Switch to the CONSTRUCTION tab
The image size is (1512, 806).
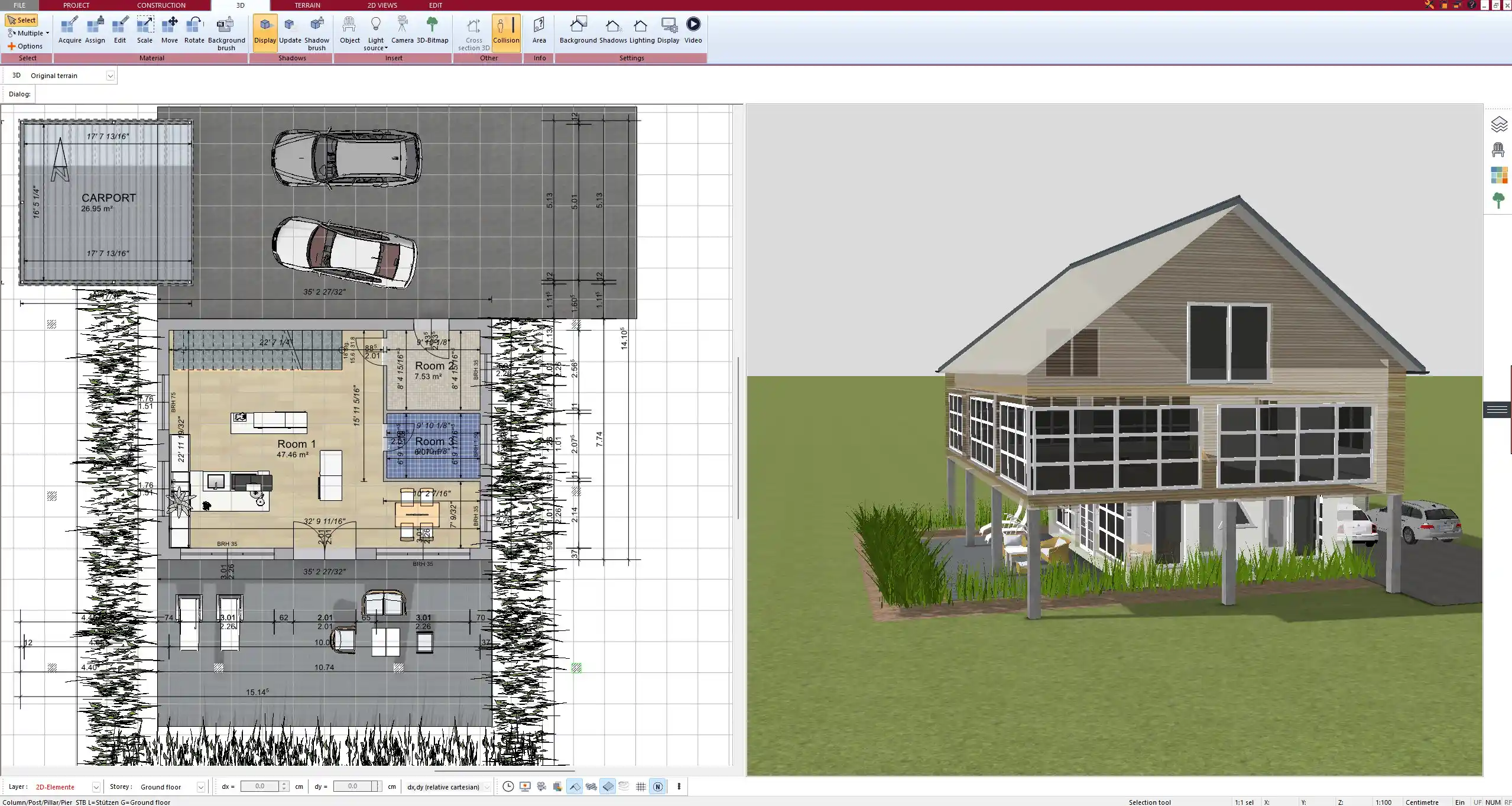click(x=161, y=5)
